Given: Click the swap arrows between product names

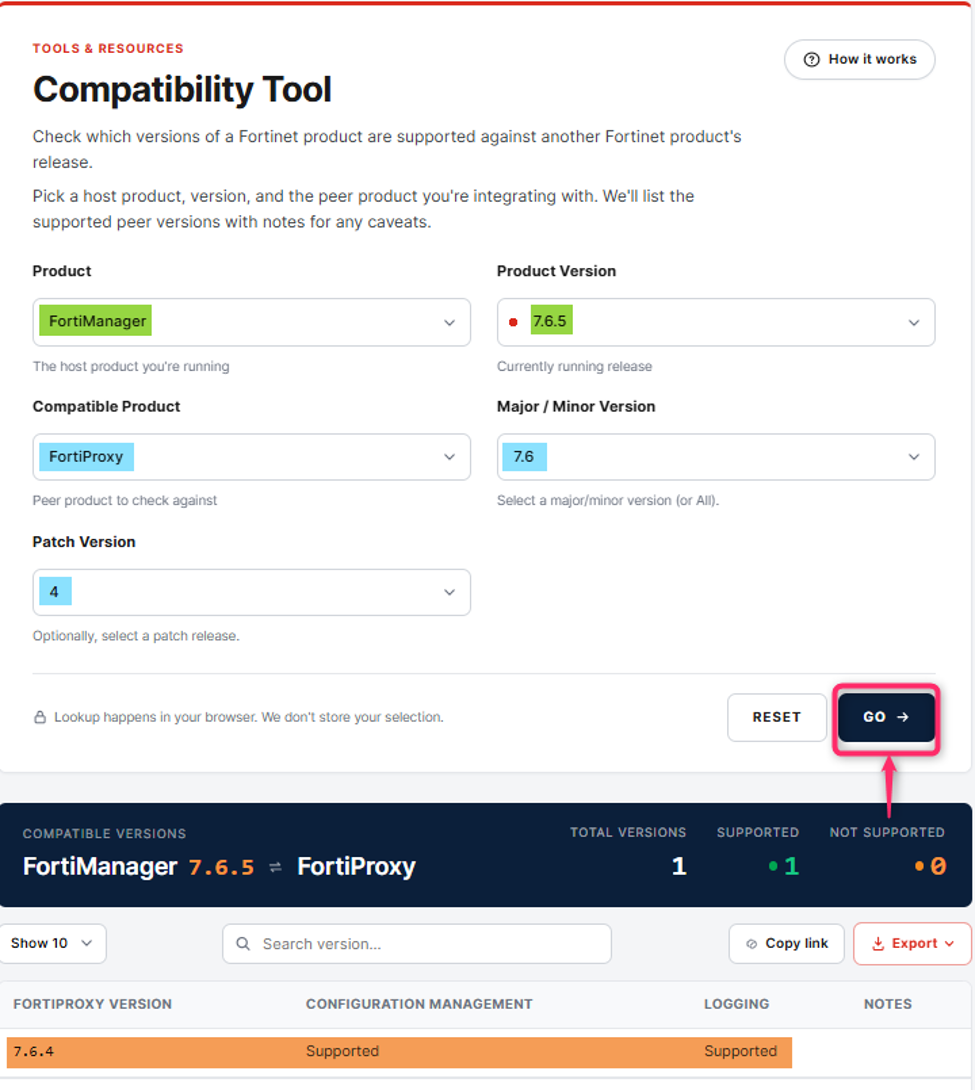Looking at the screenshot, I should tap(275, 867).
